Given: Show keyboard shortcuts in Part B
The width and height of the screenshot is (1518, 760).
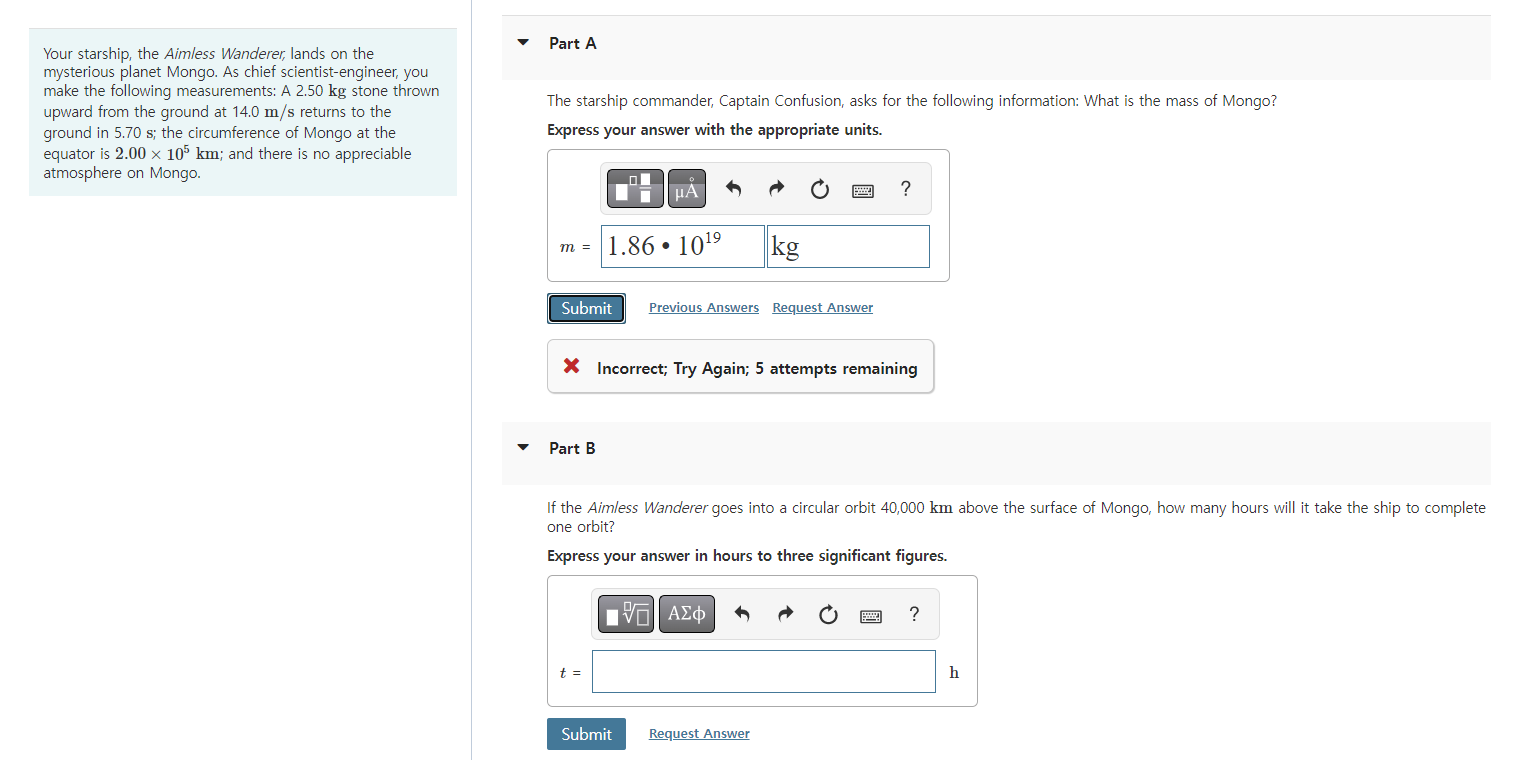Looking at the screenshot, I should click(x=871, y=616).
